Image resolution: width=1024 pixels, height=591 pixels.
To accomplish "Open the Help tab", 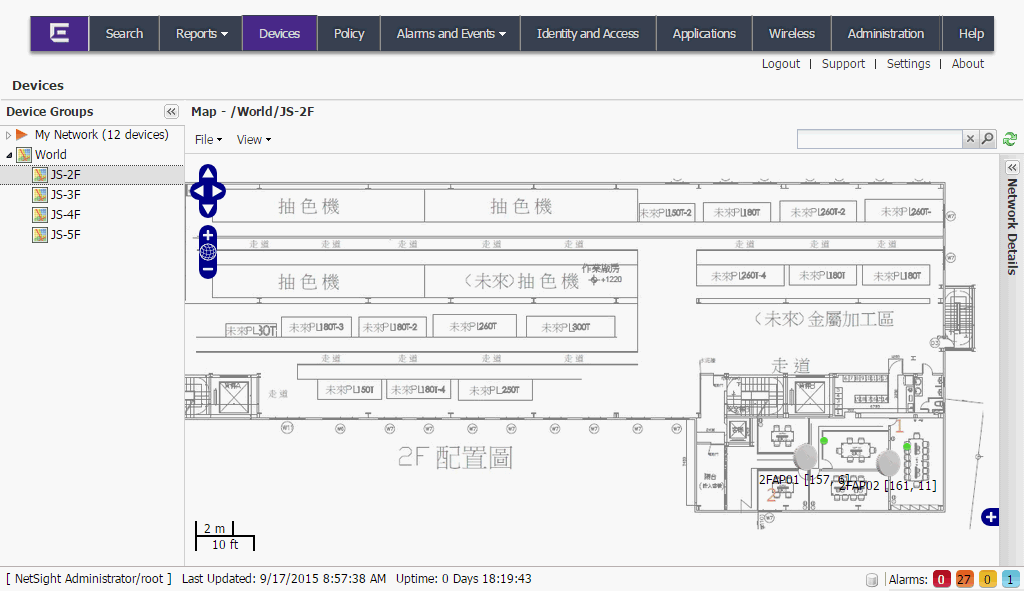I will tap(971, 33).
